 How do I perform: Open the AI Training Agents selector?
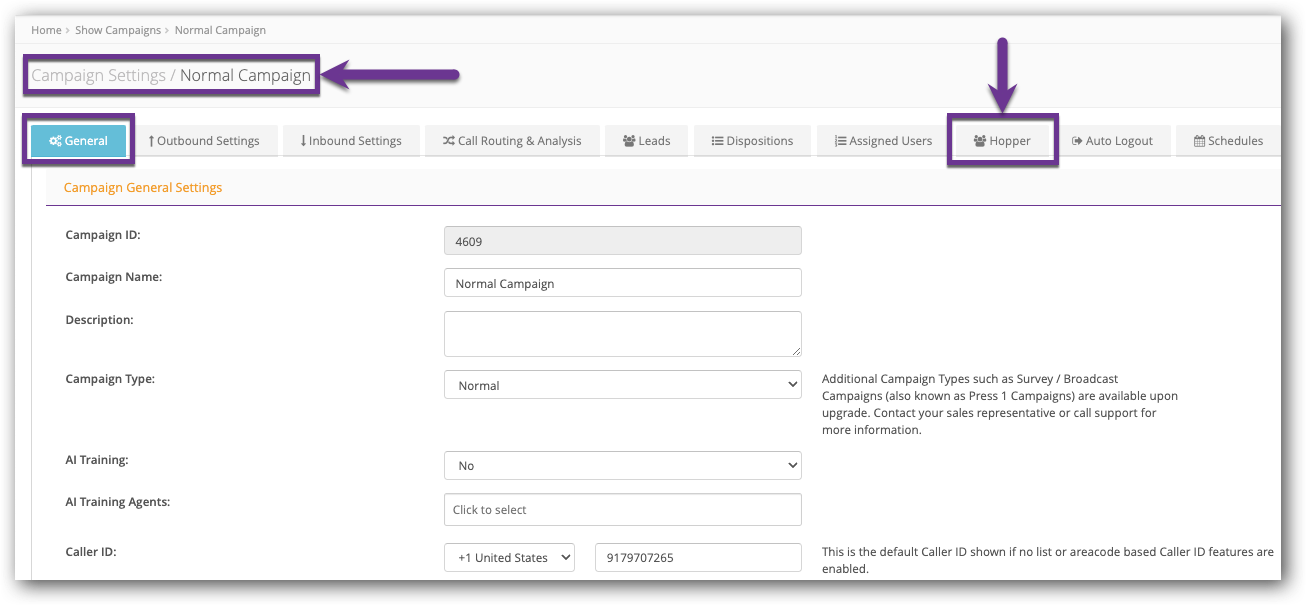(x=622, y=509)
